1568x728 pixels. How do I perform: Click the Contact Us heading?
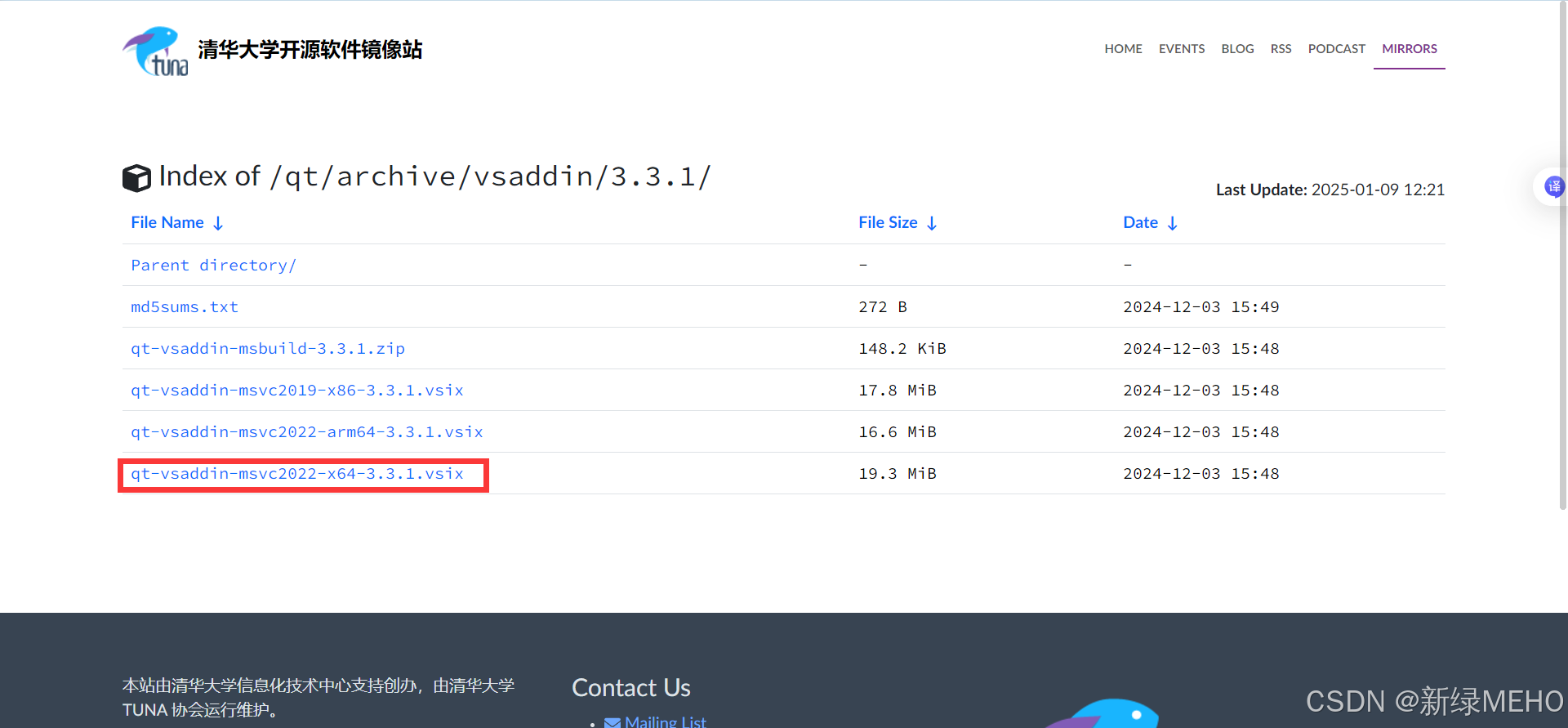631,688
